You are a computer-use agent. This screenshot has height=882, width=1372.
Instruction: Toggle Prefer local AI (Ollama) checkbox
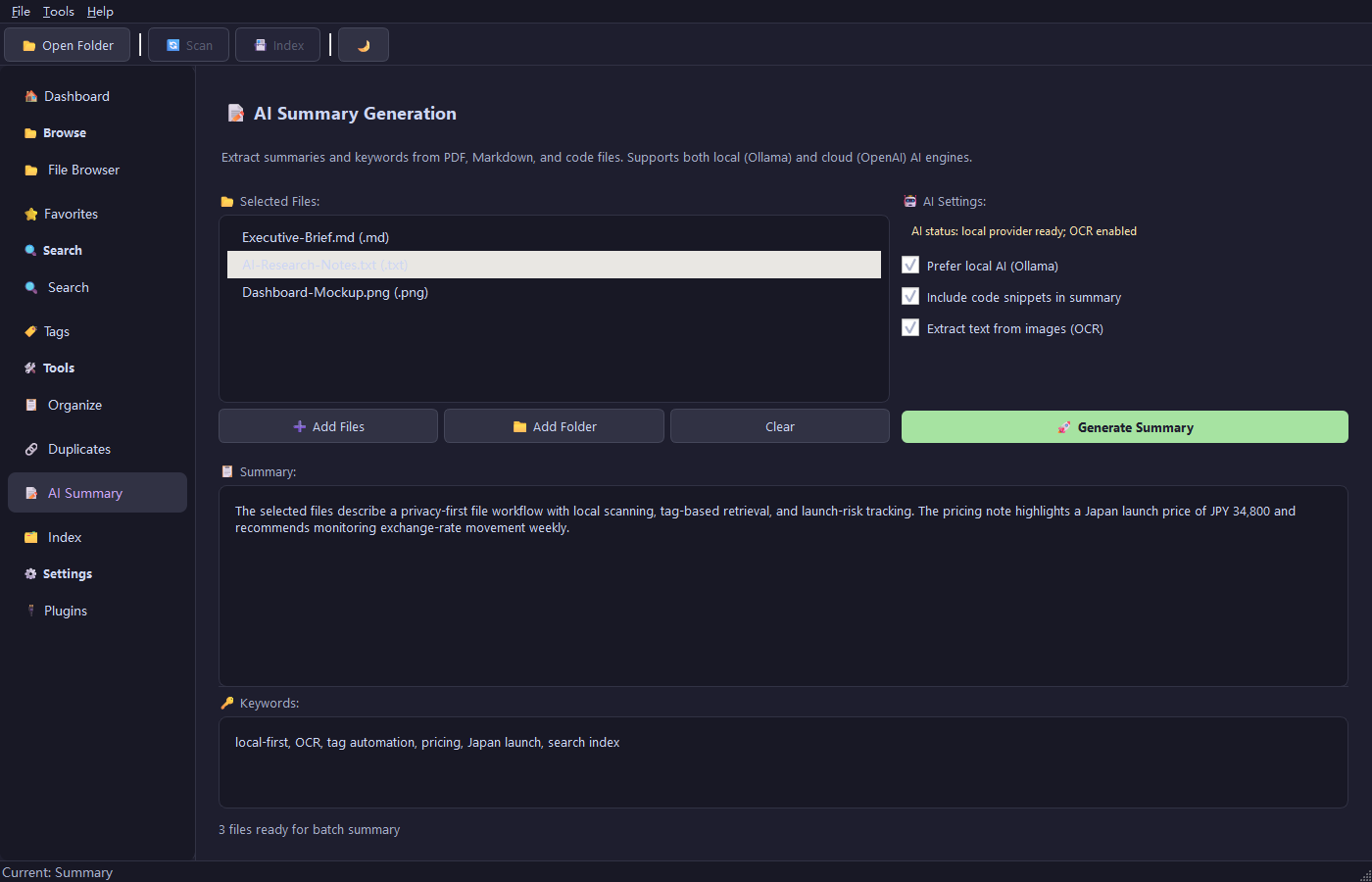click(x=910, y=265)
